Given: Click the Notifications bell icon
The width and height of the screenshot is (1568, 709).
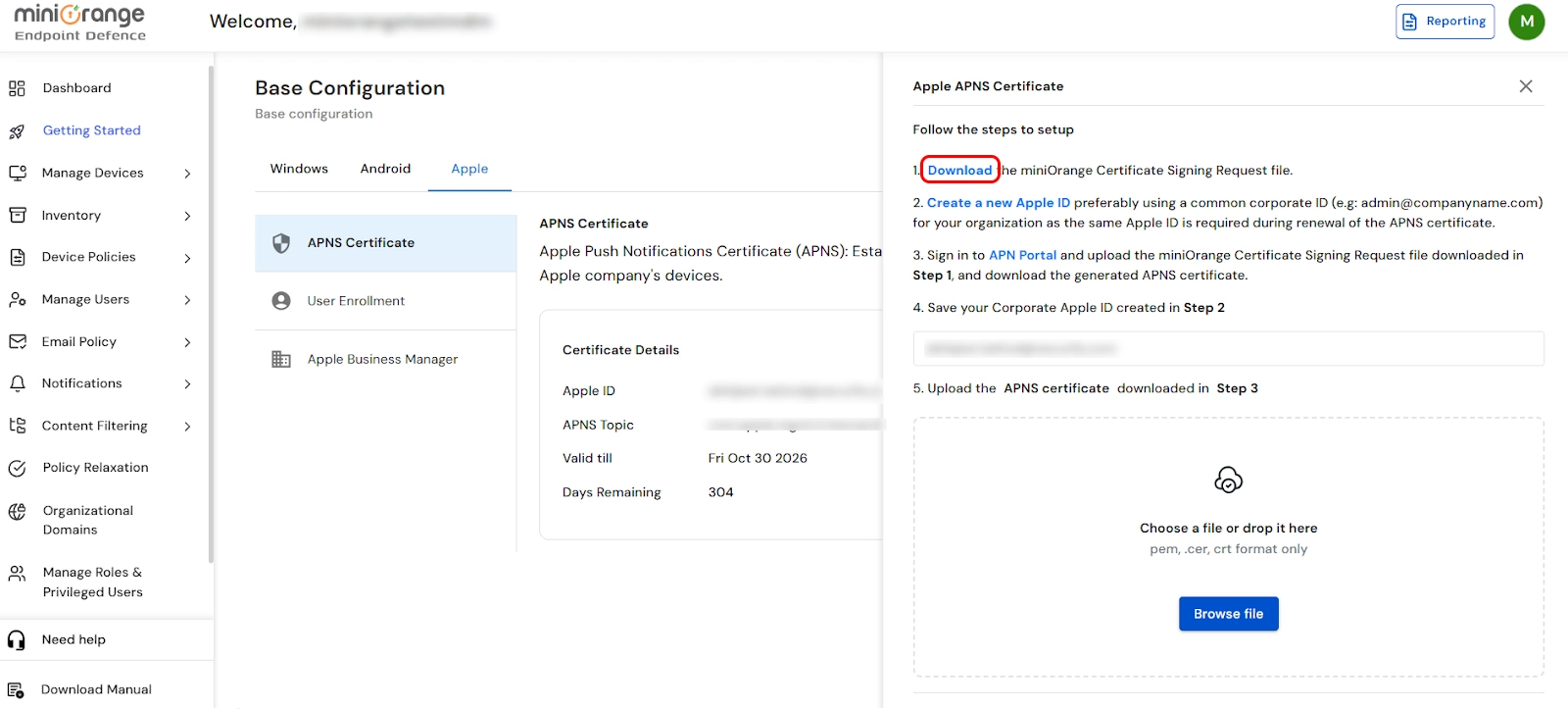Looking at the screenshot, I should (17, 383).
